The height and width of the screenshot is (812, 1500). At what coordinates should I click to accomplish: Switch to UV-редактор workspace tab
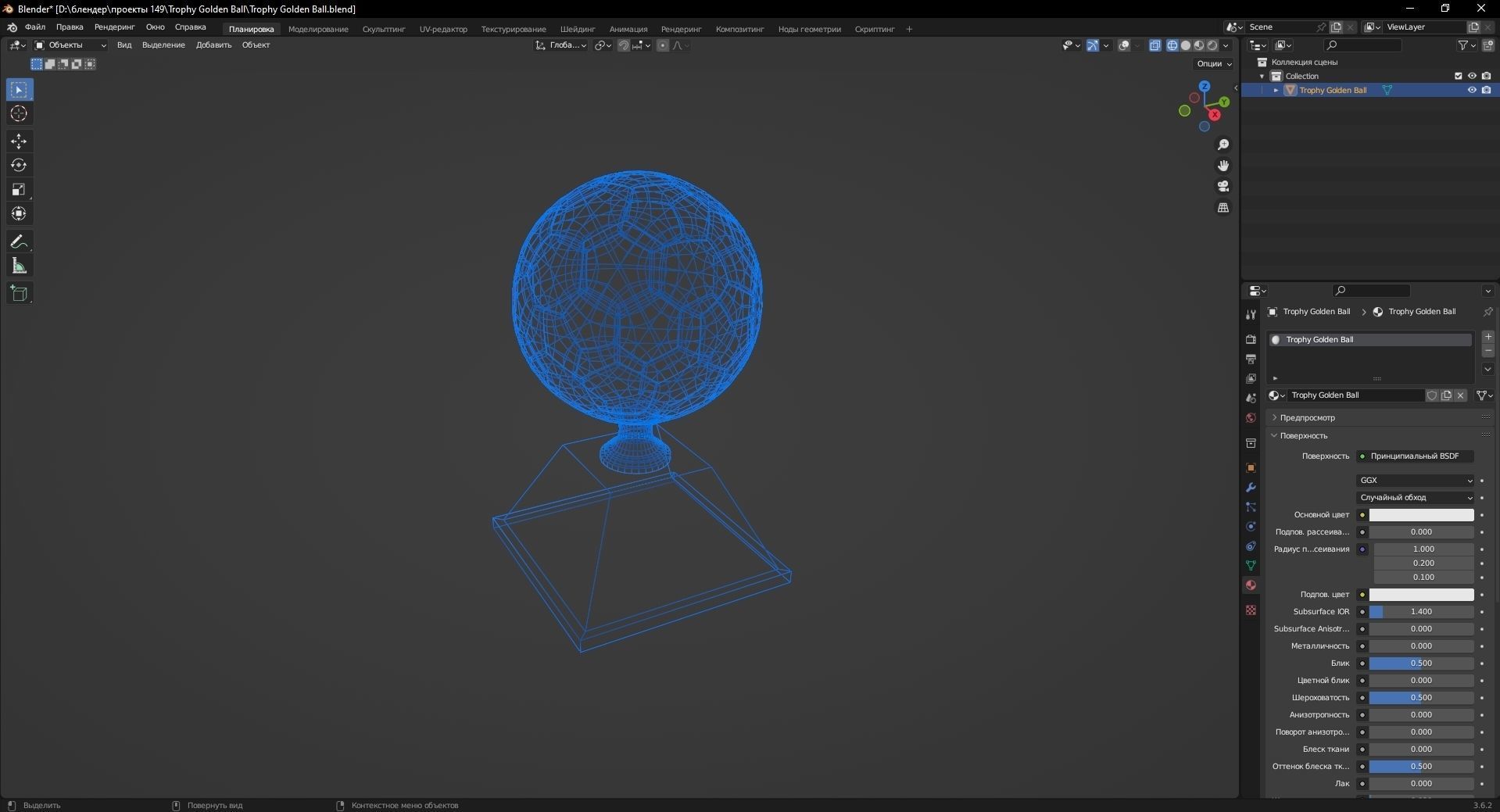pos(443,30)
